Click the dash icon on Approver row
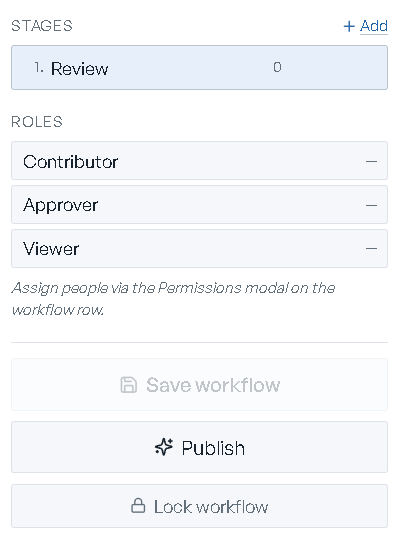Screen dimensions: 399x545 [371, 205]
